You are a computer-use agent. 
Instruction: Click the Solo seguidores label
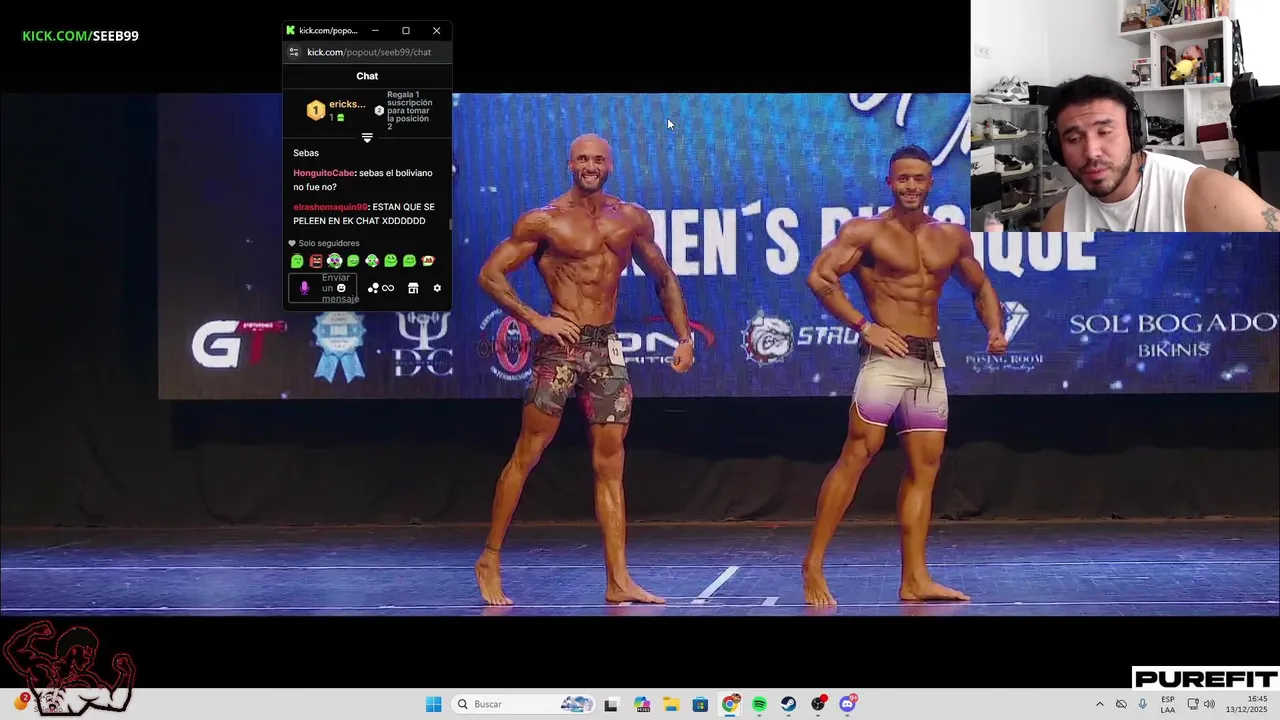329,243
